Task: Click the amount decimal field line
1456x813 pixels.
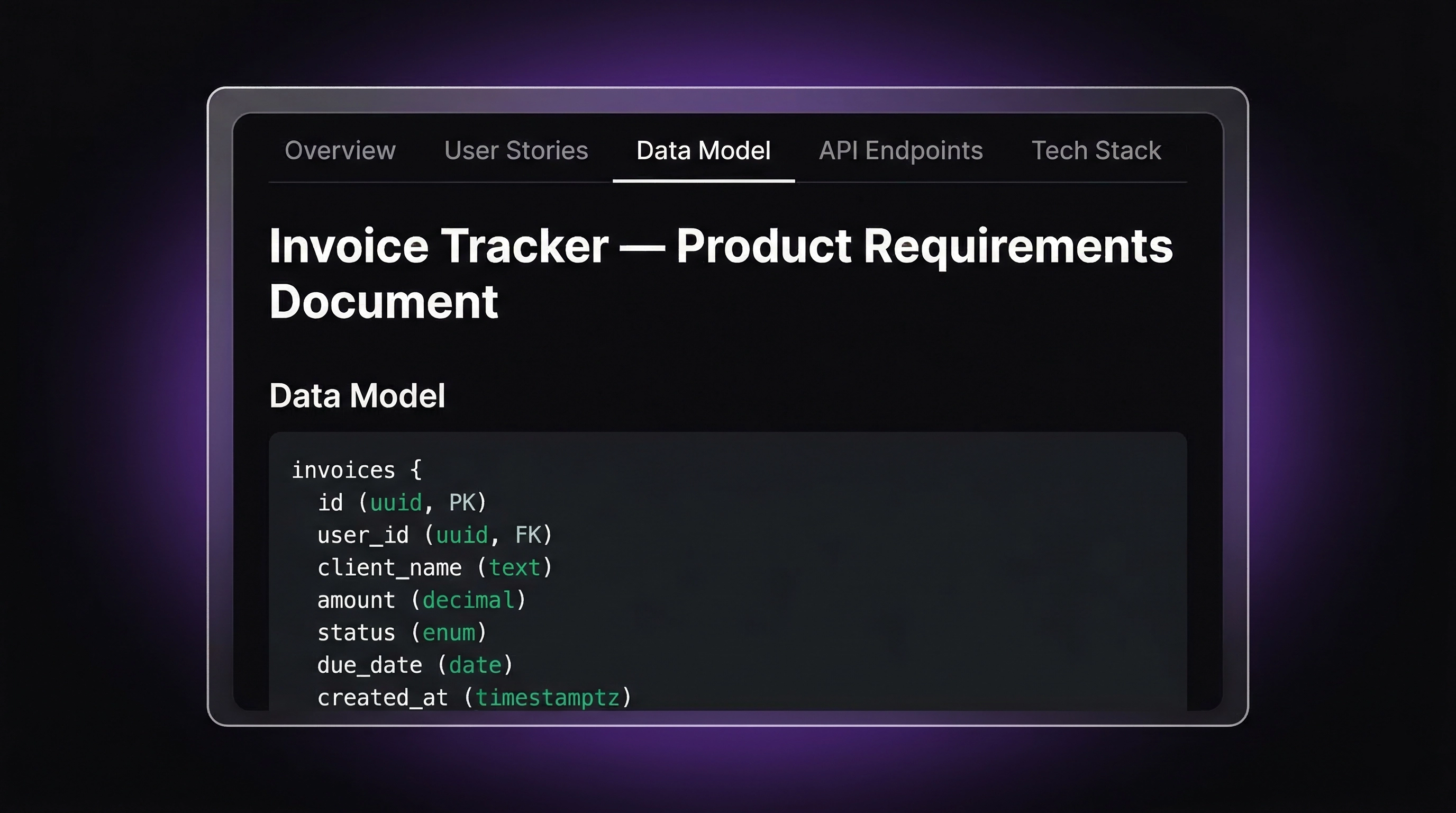Action: point(421,600)
